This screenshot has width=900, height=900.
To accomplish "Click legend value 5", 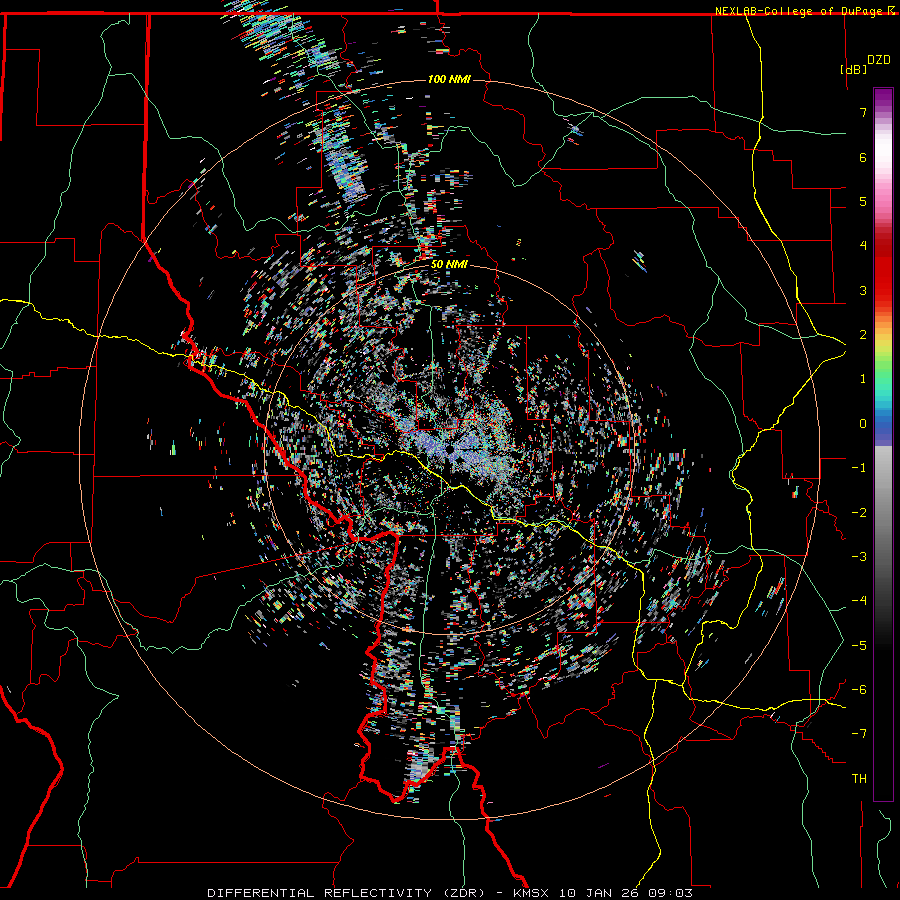I will click(x=863, y=201).
